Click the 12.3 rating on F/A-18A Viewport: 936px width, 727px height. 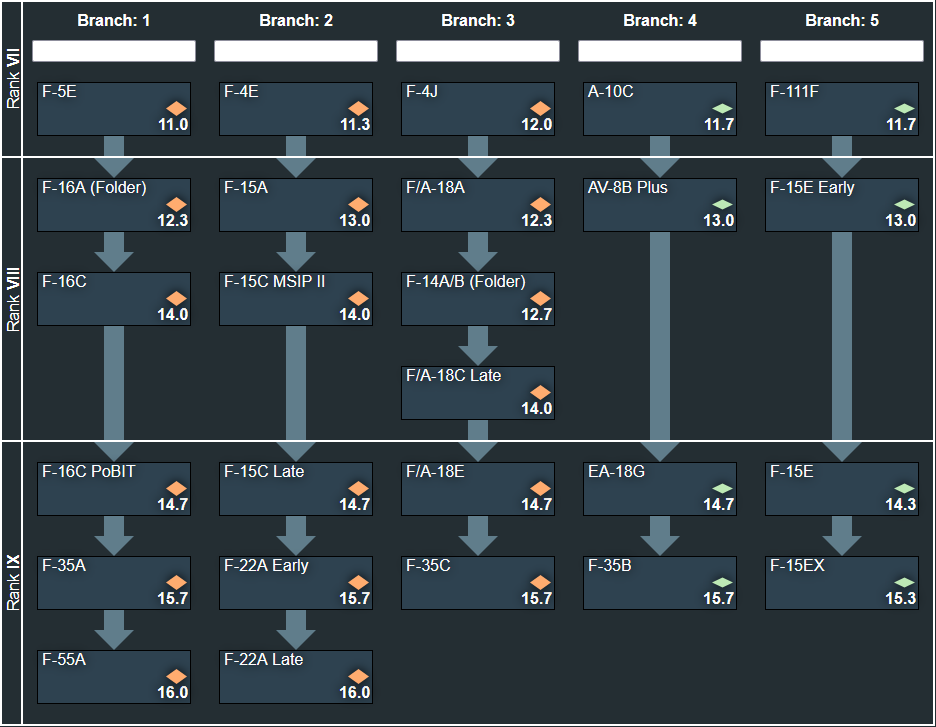coord(537,221)
